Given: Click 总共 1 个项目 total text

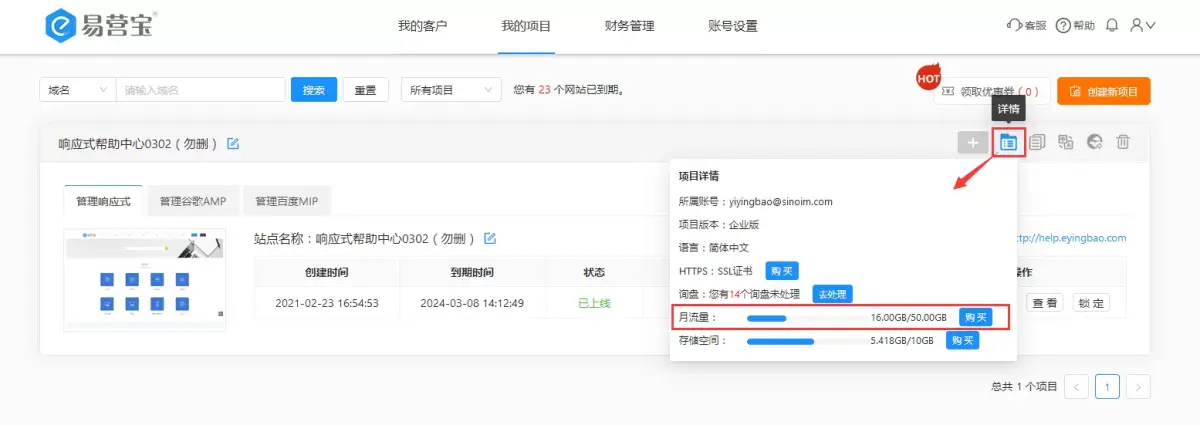Looking at the screenshot, I should 1024,386.
